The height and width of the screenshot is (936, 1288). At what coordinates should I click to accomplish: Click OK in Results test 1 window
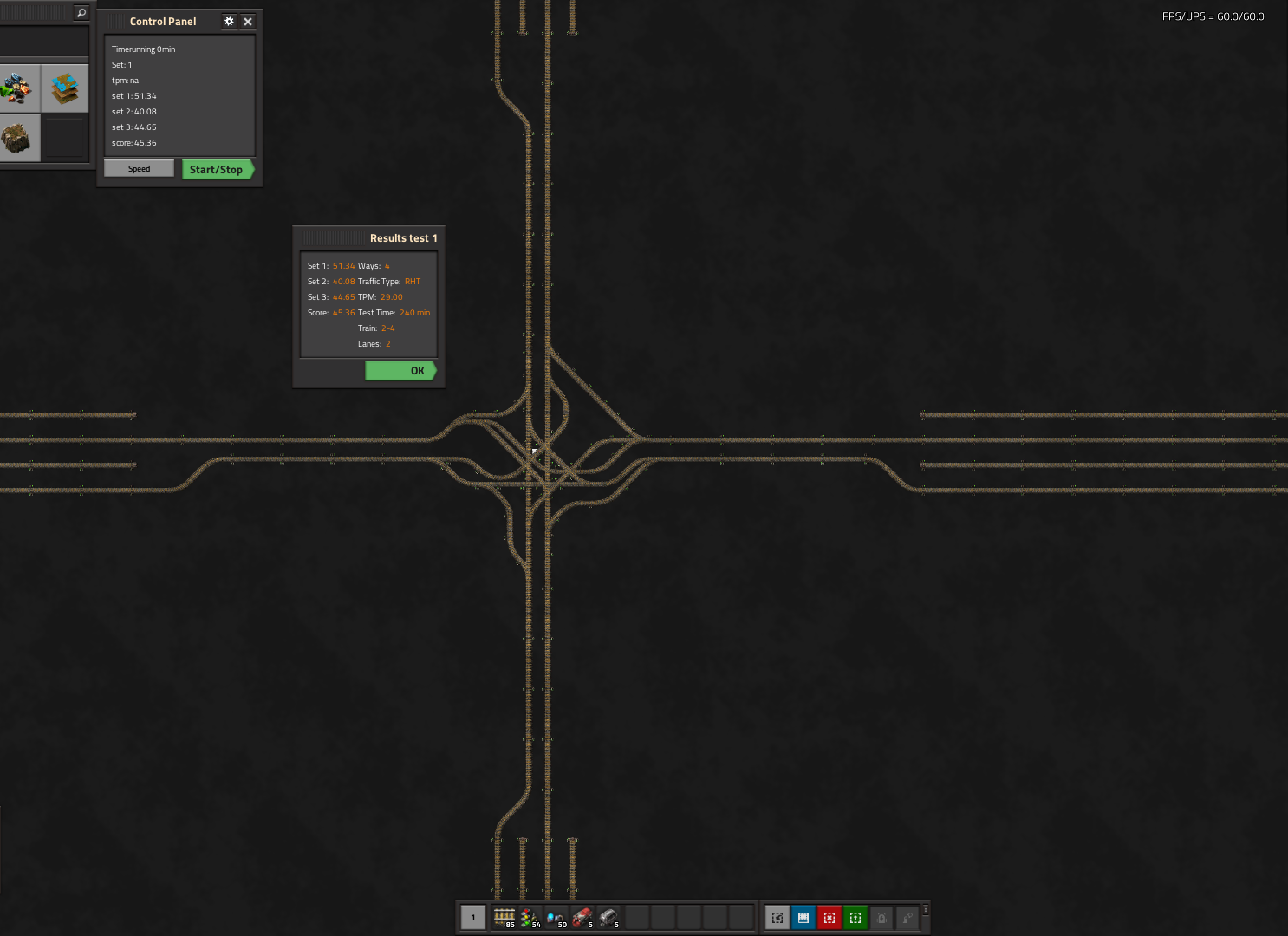click(400, 371)
